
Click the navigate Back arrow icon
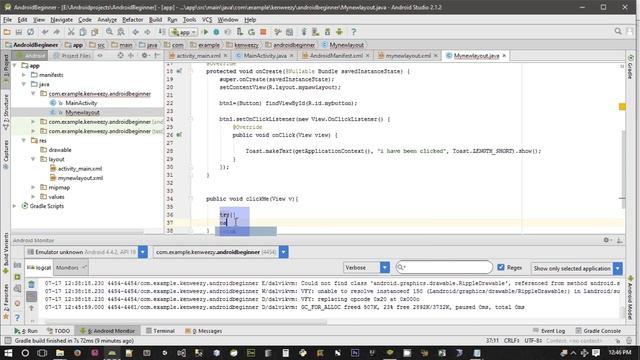136,32
